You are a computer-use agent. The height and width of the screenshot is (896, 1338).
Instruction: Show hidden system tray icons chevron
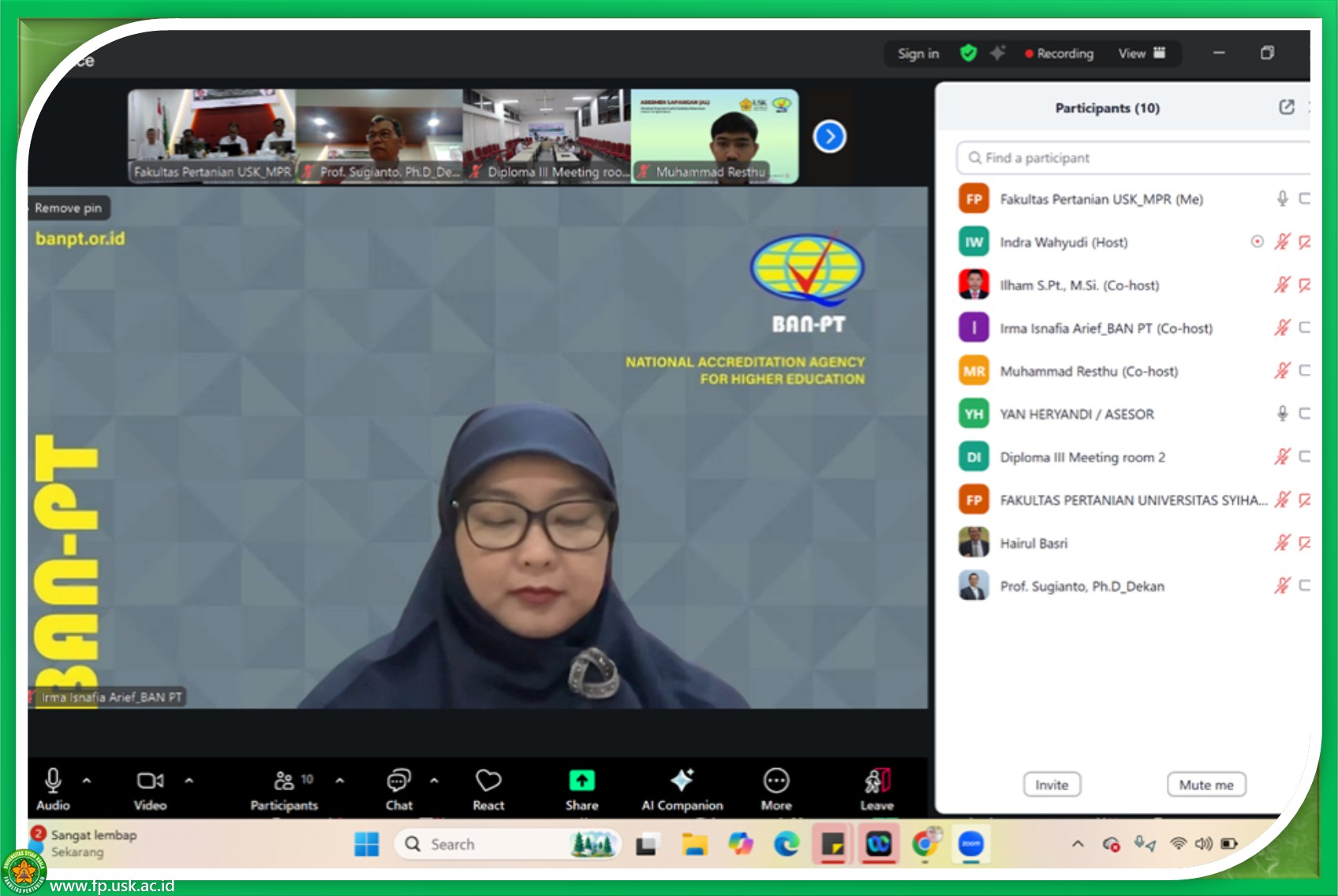pos(1078,844)
